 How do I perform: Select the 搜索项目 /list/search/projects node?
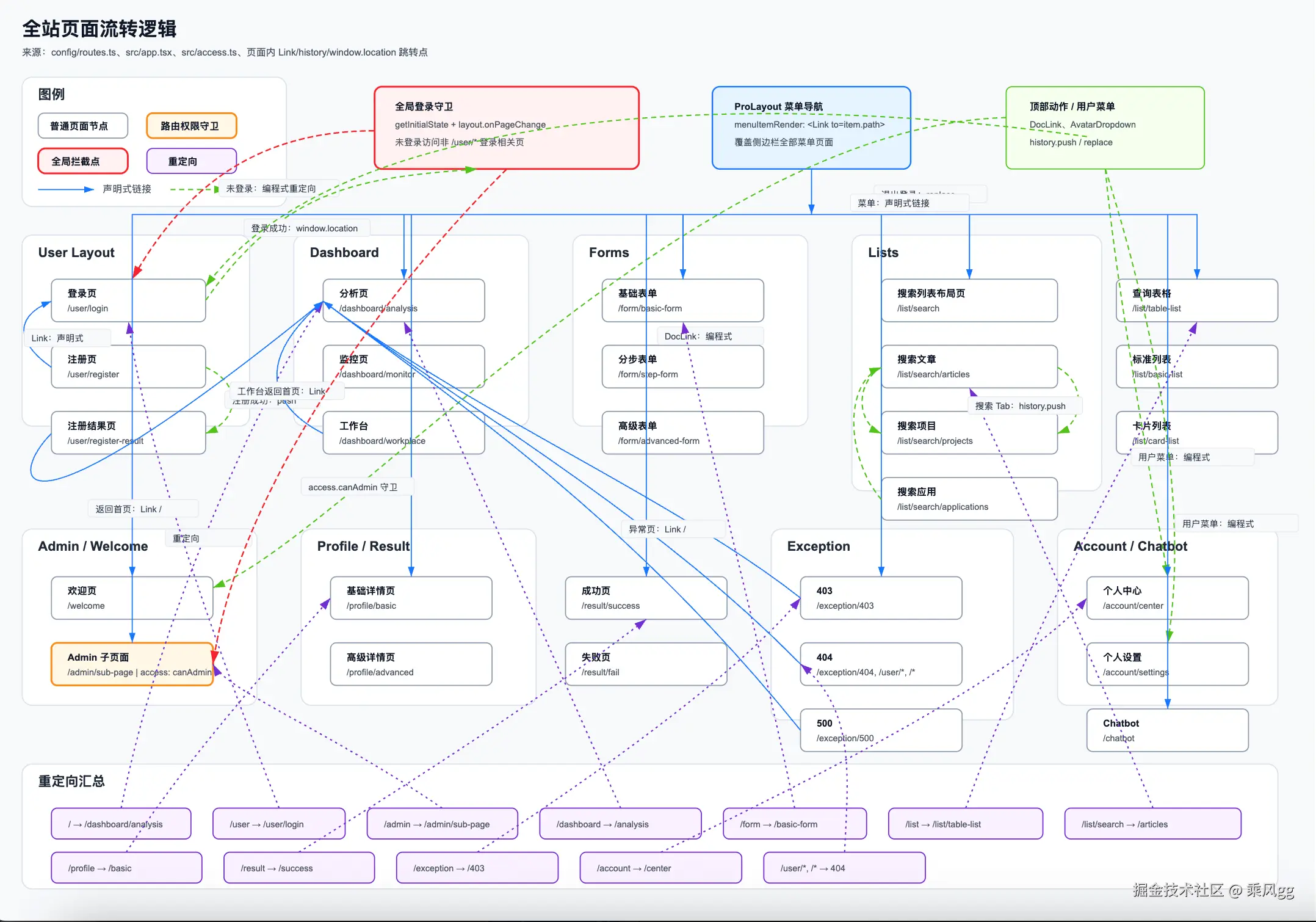(x=969, y=433)
